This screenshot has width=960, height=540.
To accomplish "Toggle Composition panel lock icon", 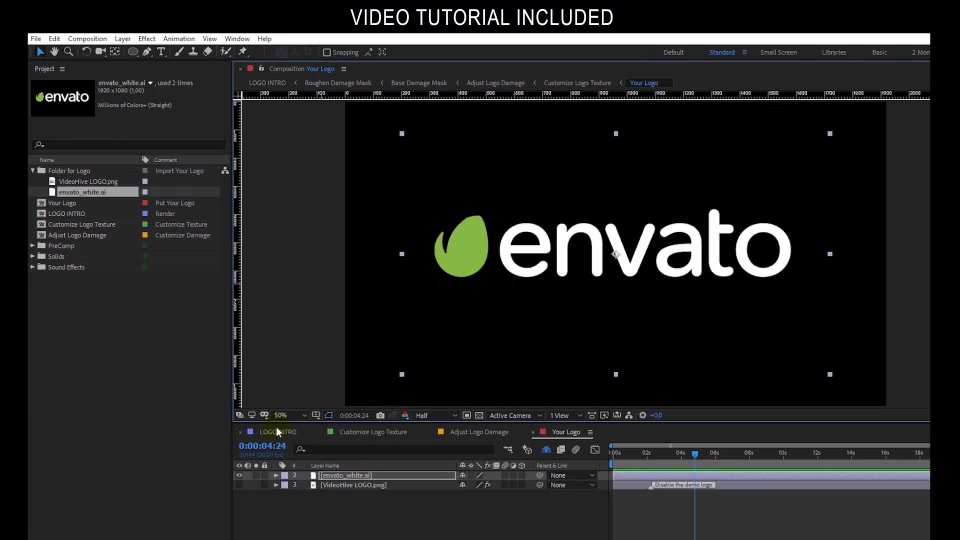I will (x=261, y=69).
